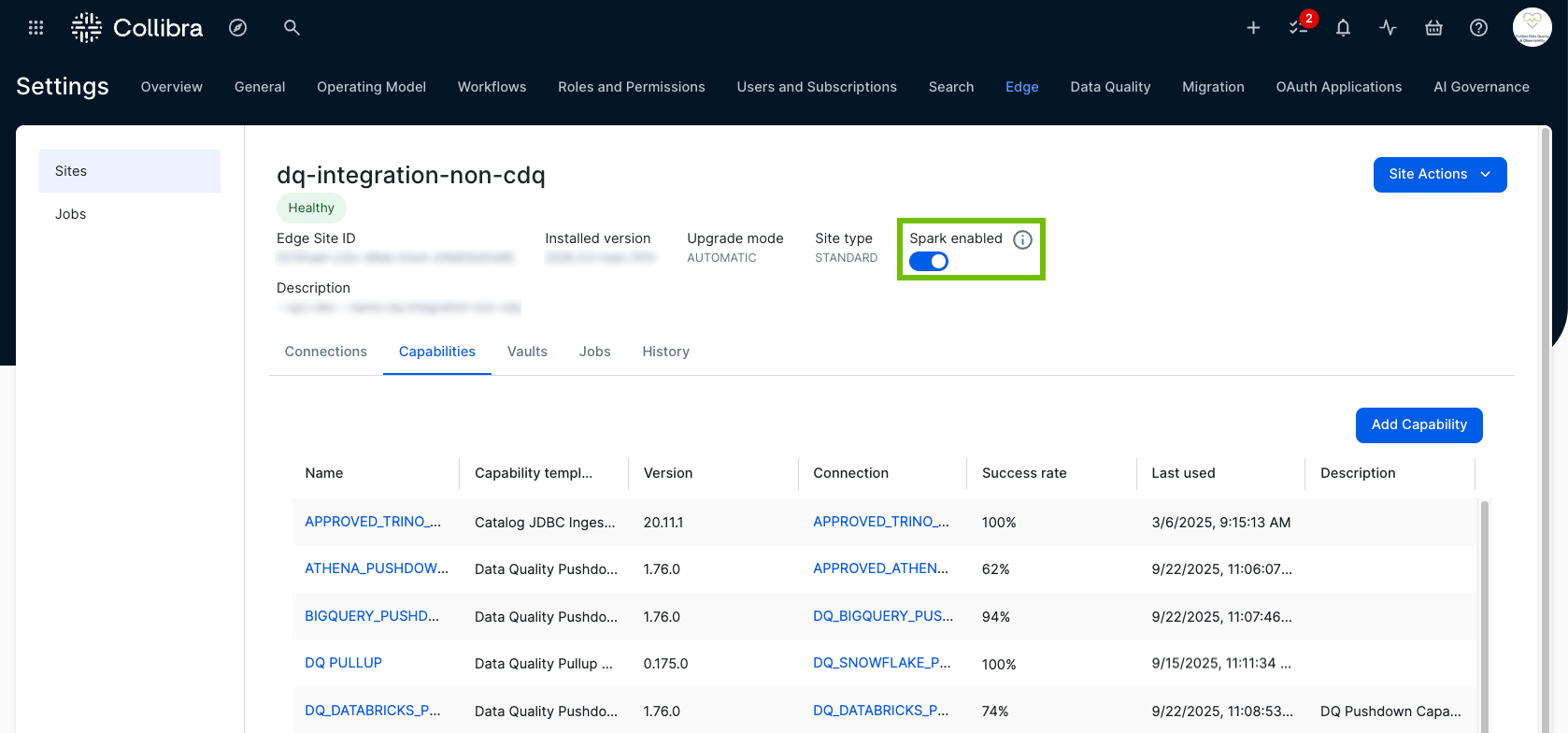Select Jobs in the left sidebar
The image size is (1568, 733).
[x=71, y=214]
